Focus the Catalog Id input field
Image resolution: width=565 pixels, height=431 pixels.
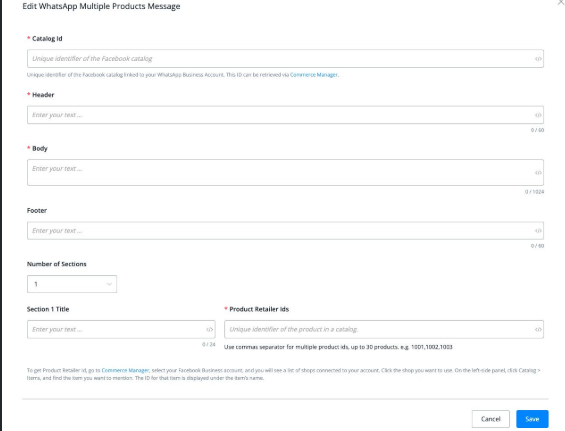(285, 59)
